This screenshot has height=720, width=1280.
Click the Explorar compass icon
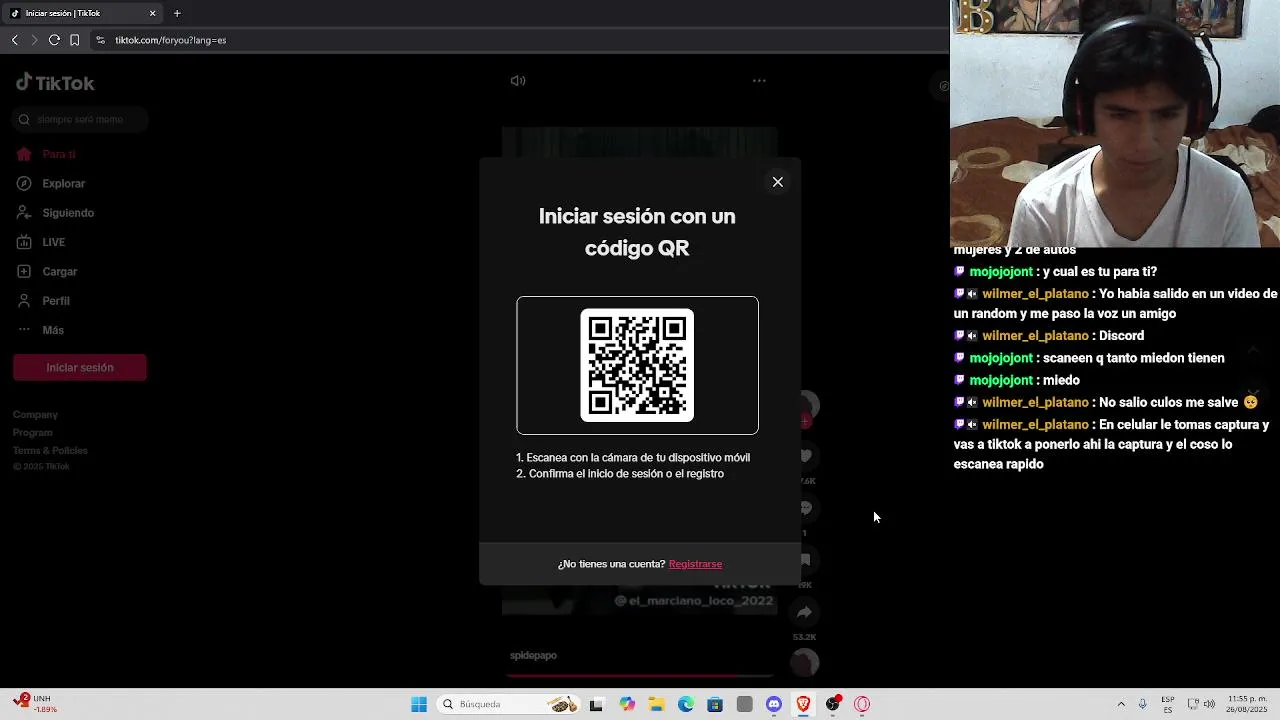24,184
